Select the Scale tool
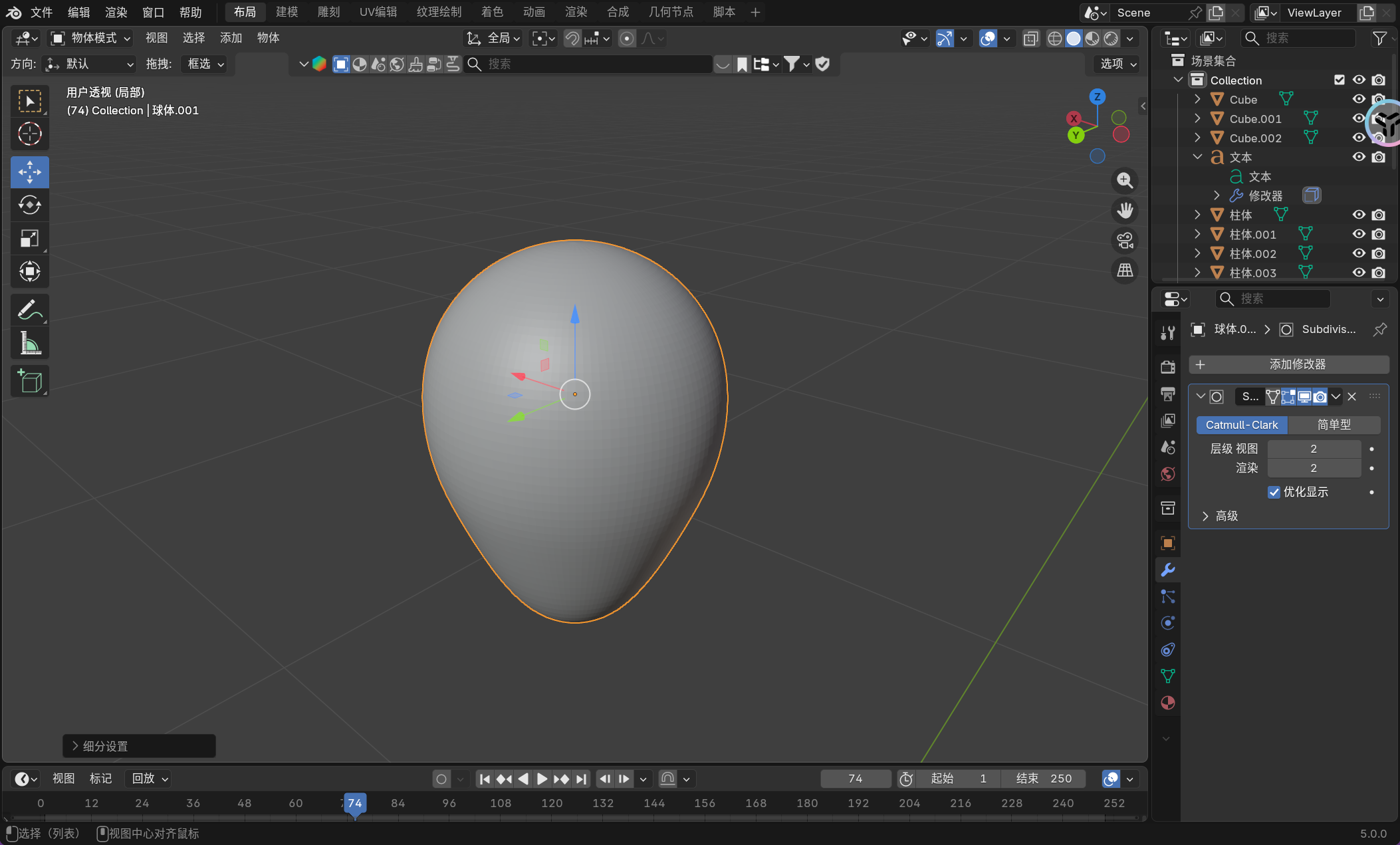This screenshot has height=845, width=1400. pyautogui.click(x=30, y=238)
